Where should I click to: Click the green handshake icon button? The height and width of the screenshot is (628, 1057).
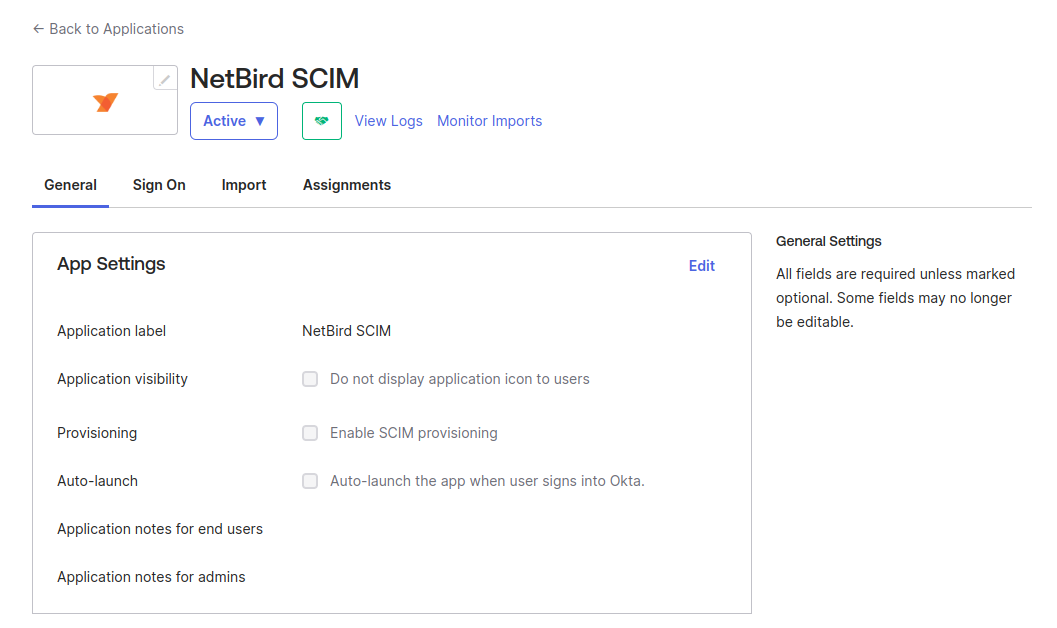click(x=321, y=121)
